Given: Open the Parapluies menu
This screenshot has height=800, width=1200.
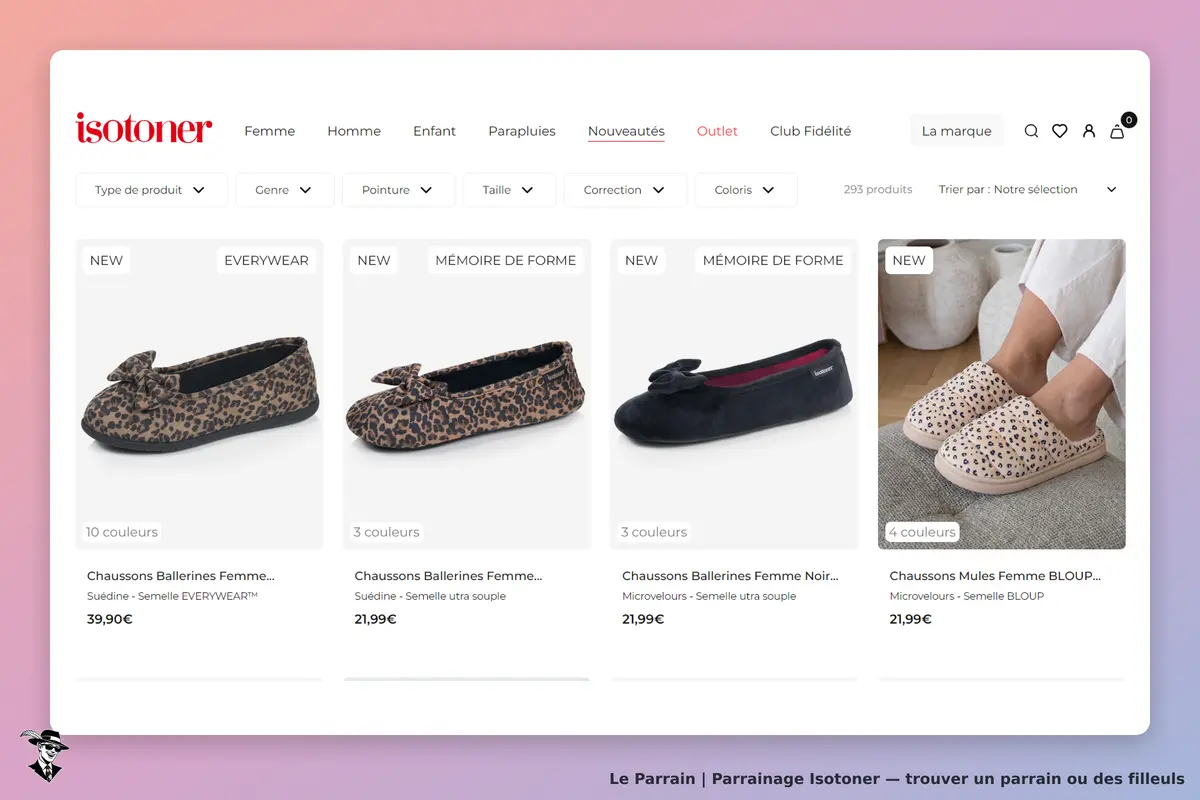Looking at the screenshot, I should coord(522,131).
